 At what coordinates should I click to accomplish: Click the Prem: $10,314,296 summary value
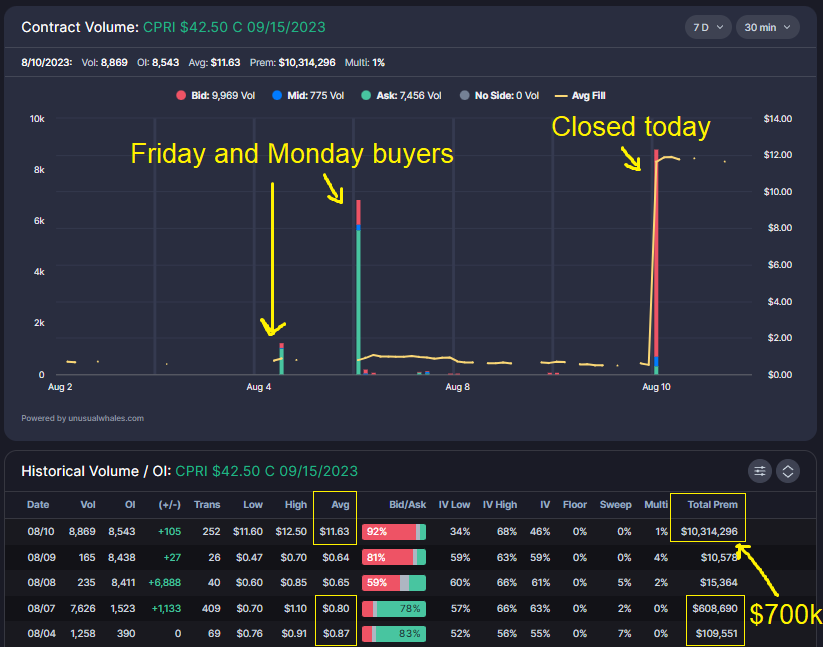[x=292, y=62]
